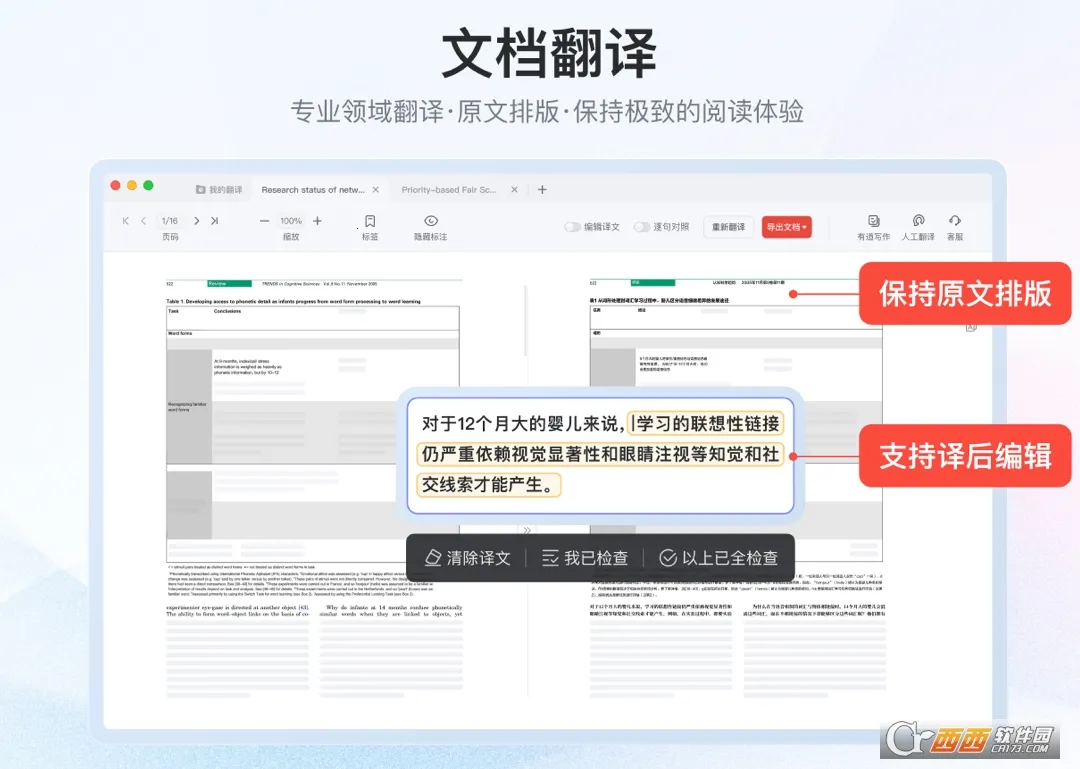Switch to the 我的翻译 tab
The height and width of the screenshot is (769, 1080).
(221, 189)
